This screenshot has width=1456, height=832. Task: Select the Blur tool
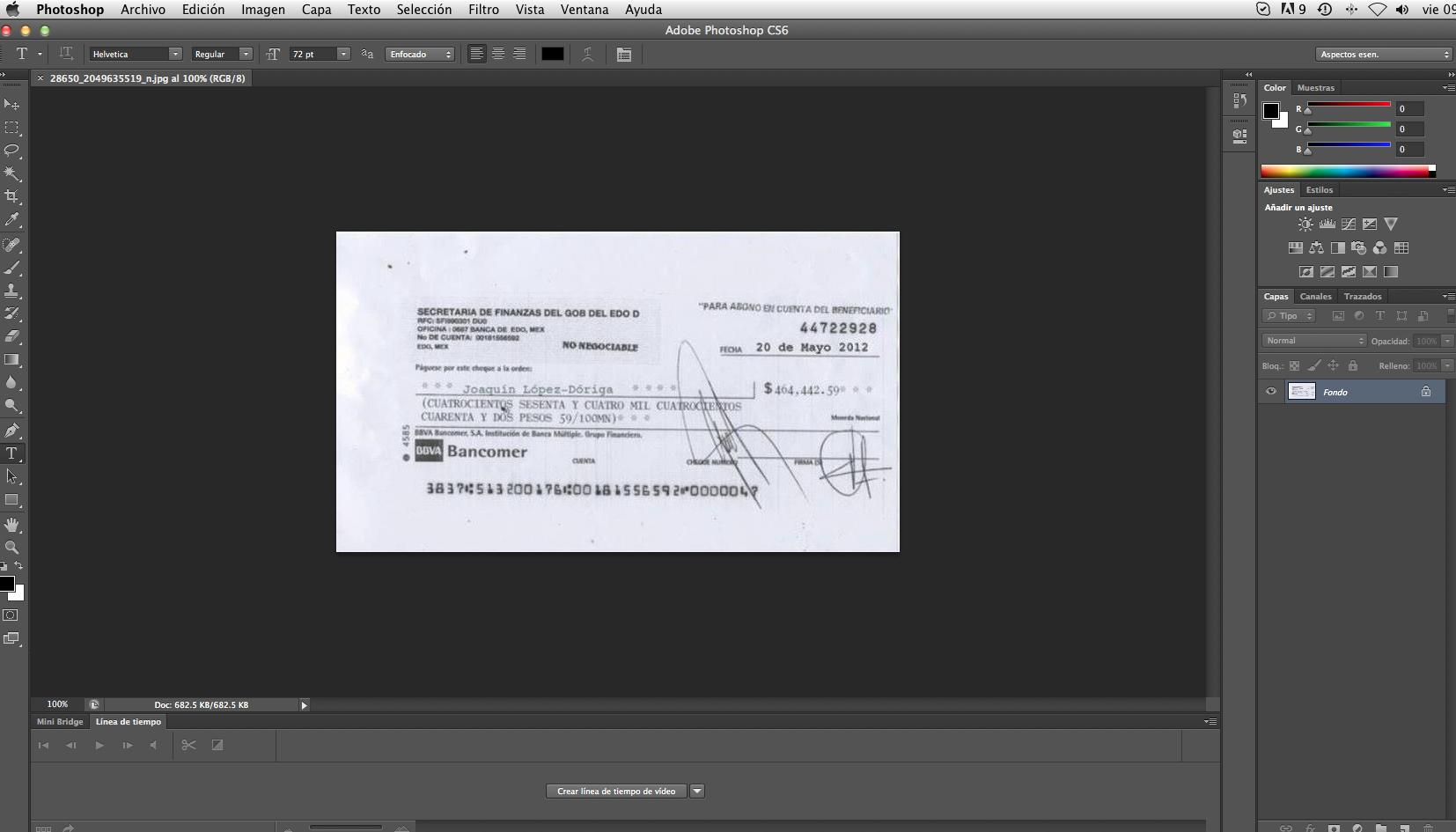[x=12, y=382]
